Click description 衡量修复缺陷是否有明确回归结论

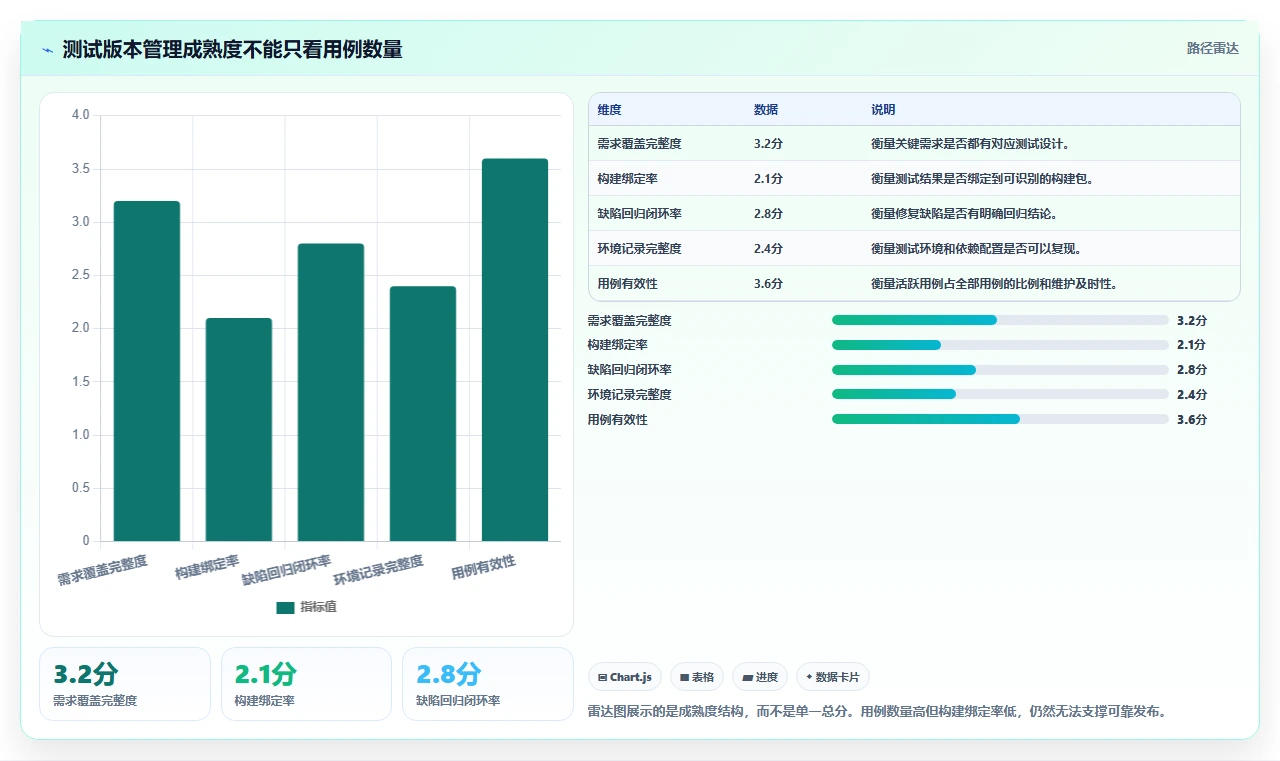pyautogui.click(x=964, y=214)
